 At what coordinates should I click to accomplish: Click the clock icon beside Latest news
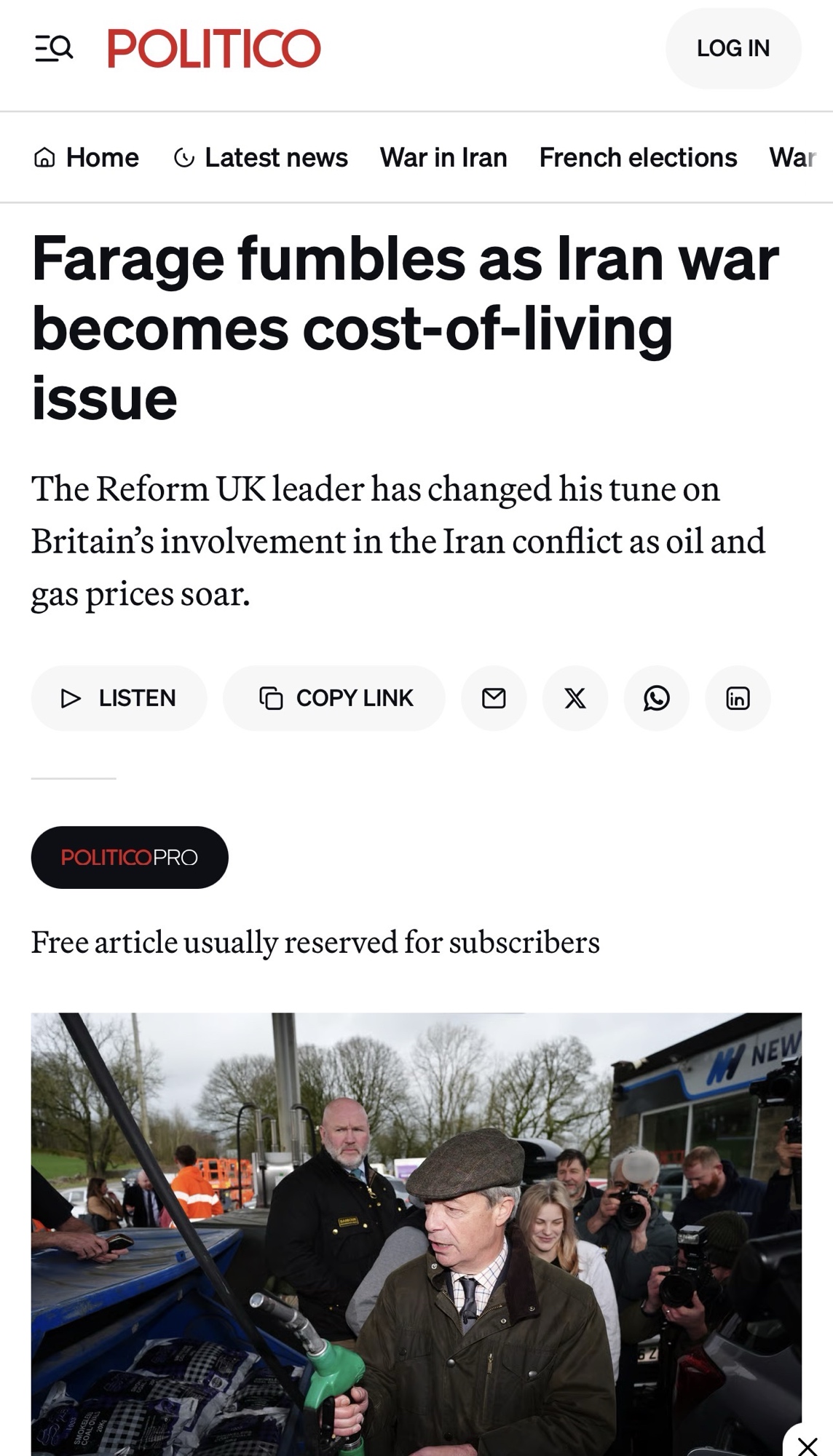[x=184, y=157]
